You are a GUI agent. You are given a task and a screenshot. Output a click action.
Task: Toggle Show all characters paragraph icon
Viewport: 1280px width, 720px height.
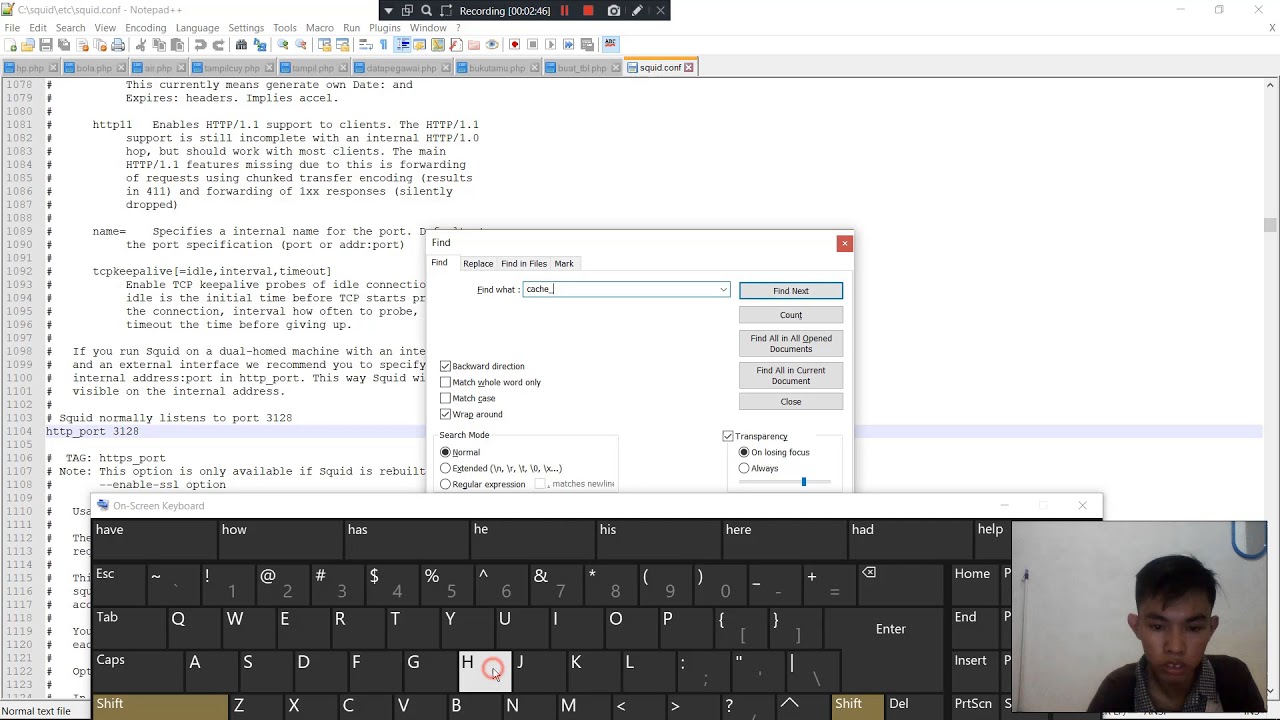coord(383,45)
